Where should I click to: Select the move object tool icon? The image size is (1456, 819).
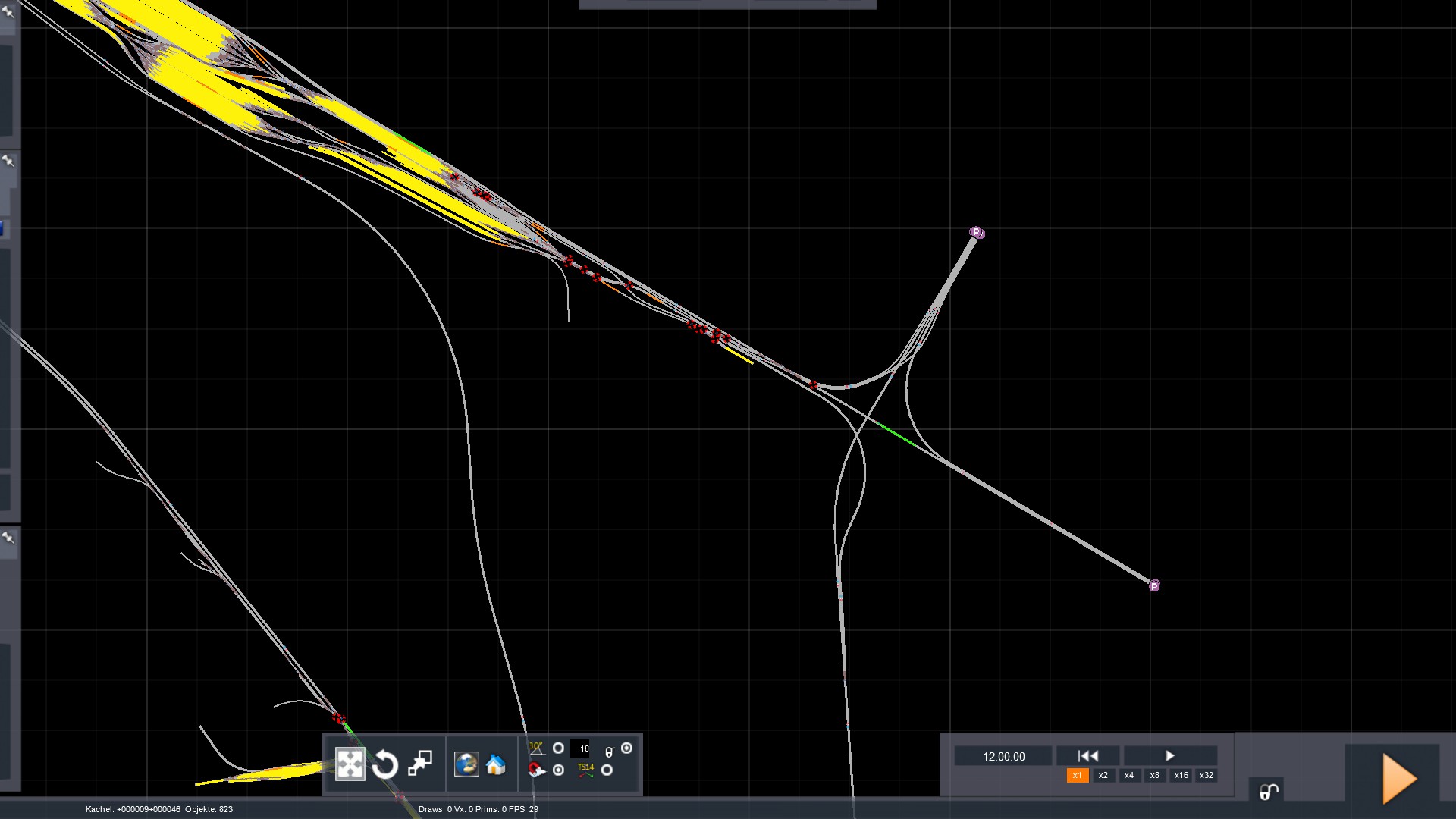pyautogui.click(x=350, y=764)
